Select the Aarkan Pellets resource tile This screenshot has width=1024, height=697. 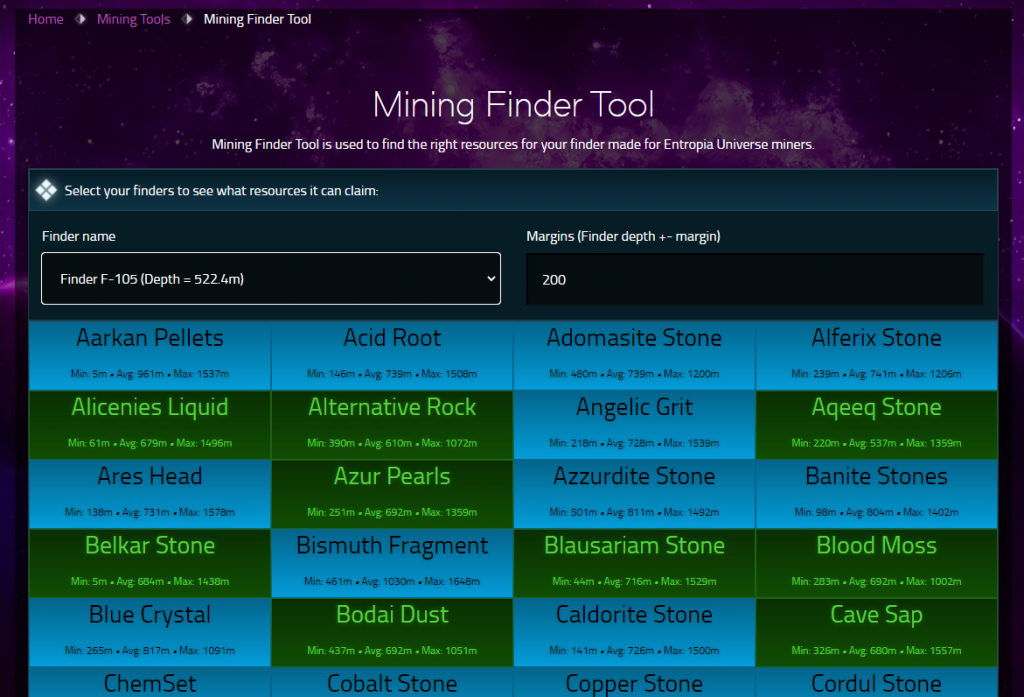tap(150, 355)
